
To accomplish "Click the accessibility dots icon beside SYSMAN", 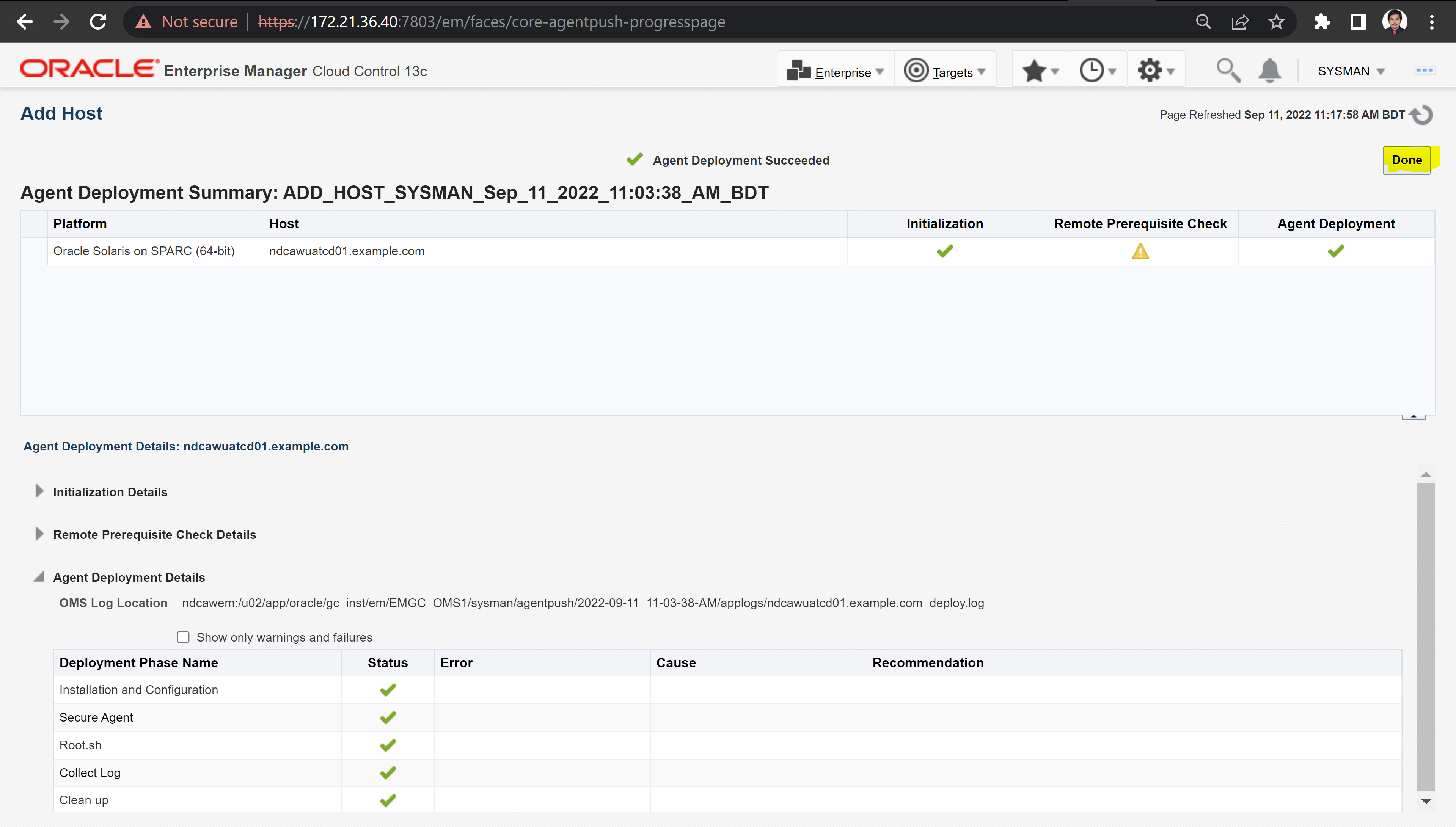I will [1424, 71].
